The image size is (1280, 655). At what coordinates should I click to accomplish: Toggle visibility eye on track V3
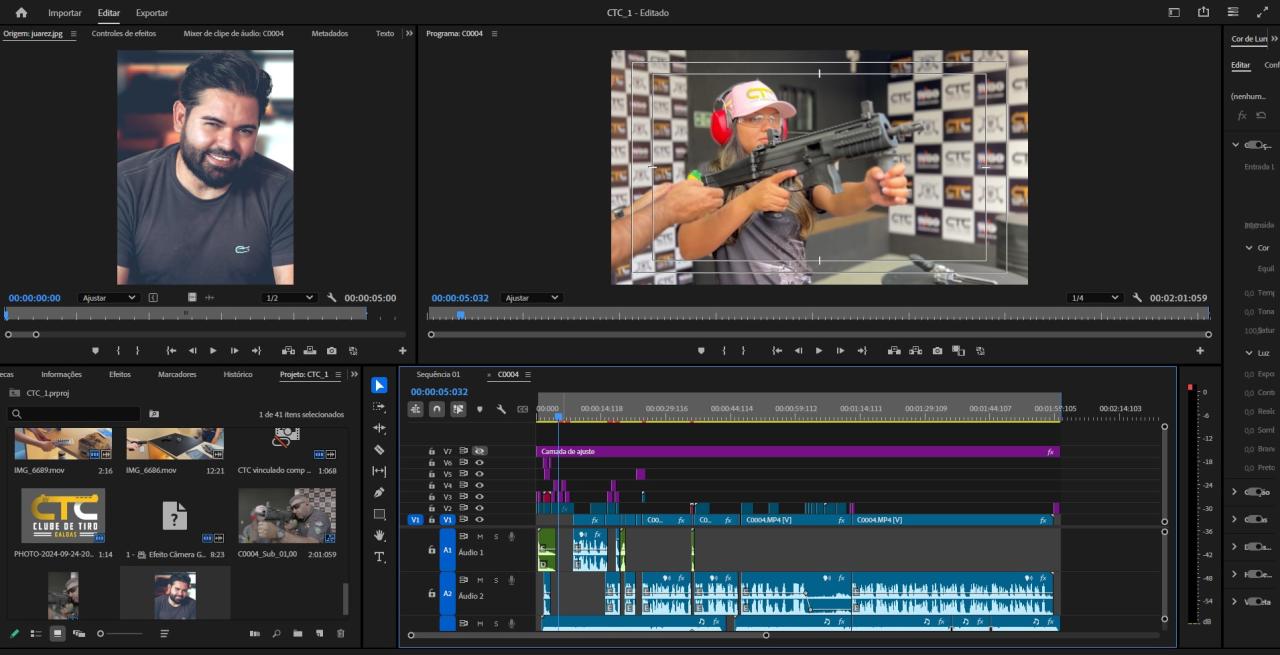click(479, 497)
